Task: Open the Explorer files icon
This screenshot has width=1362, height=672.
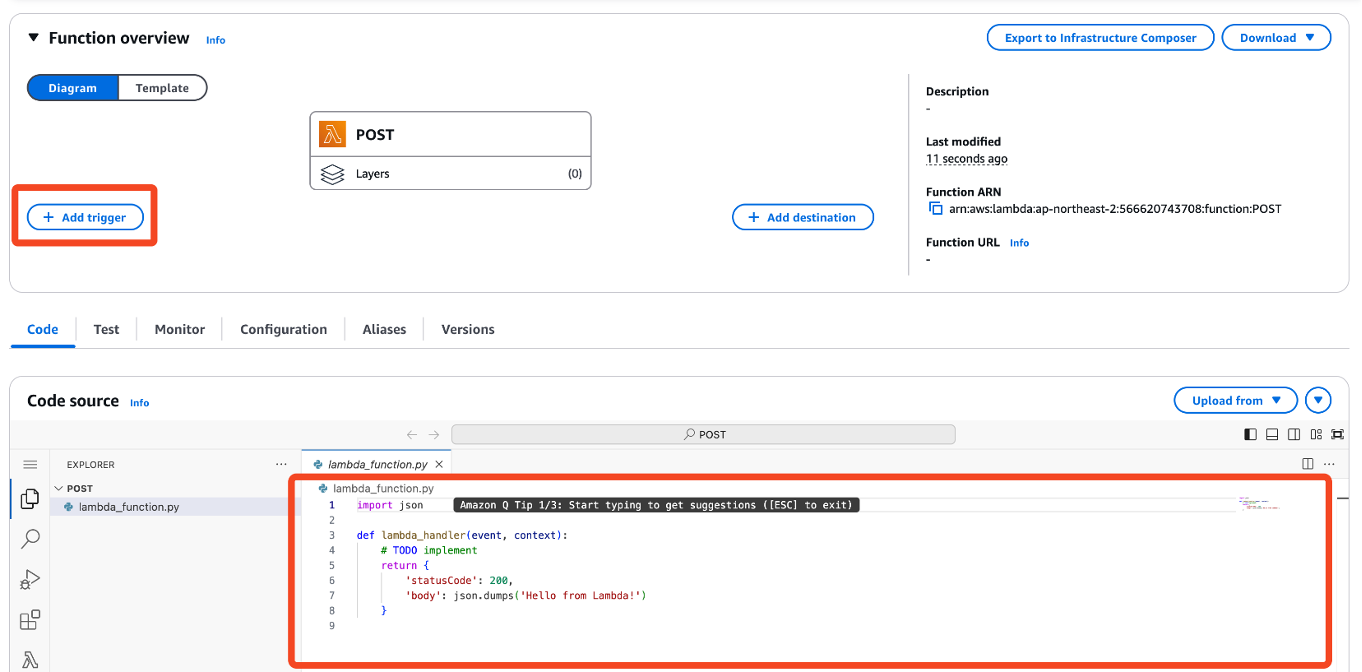Action: coord(30,498)
